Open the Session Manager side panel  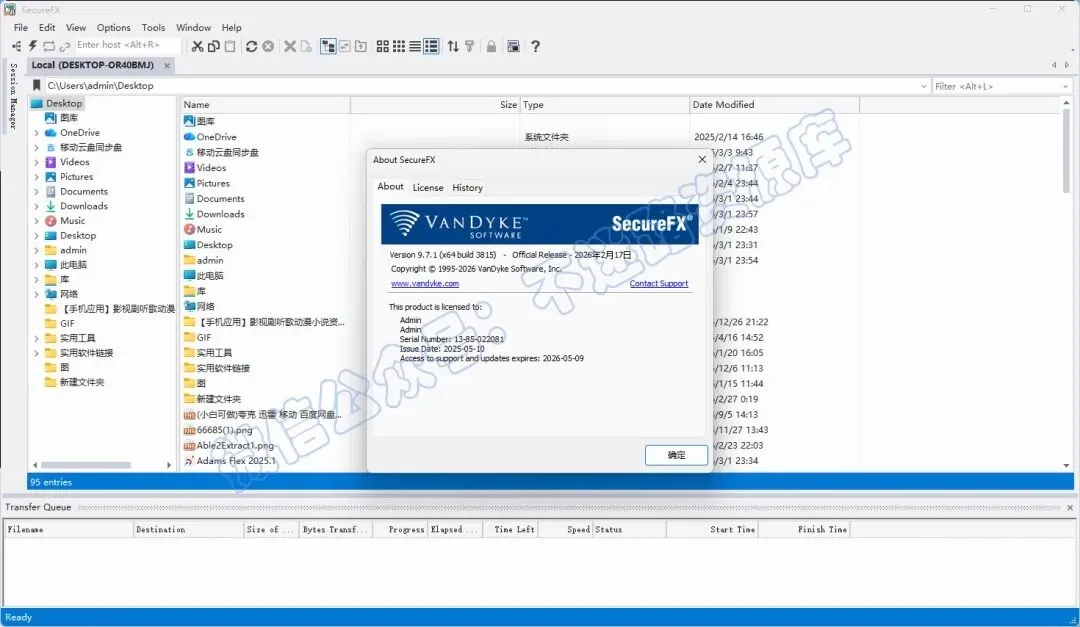[x=12, y=96]
